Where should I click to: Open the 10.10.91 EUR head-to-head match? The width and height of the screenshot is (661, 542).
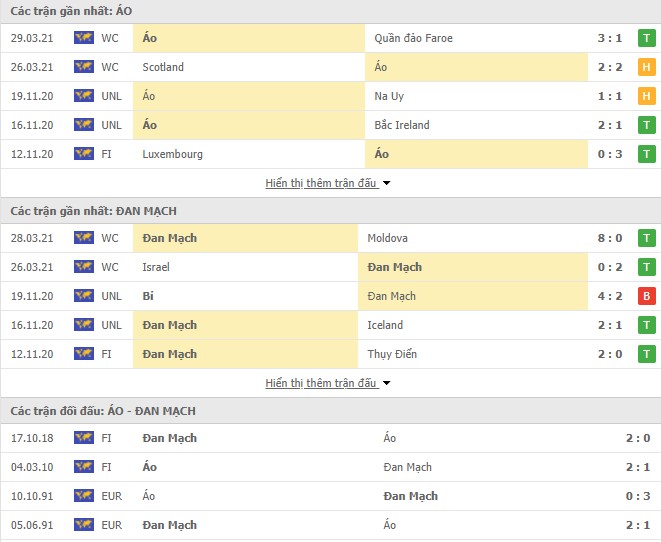[330, 496]
